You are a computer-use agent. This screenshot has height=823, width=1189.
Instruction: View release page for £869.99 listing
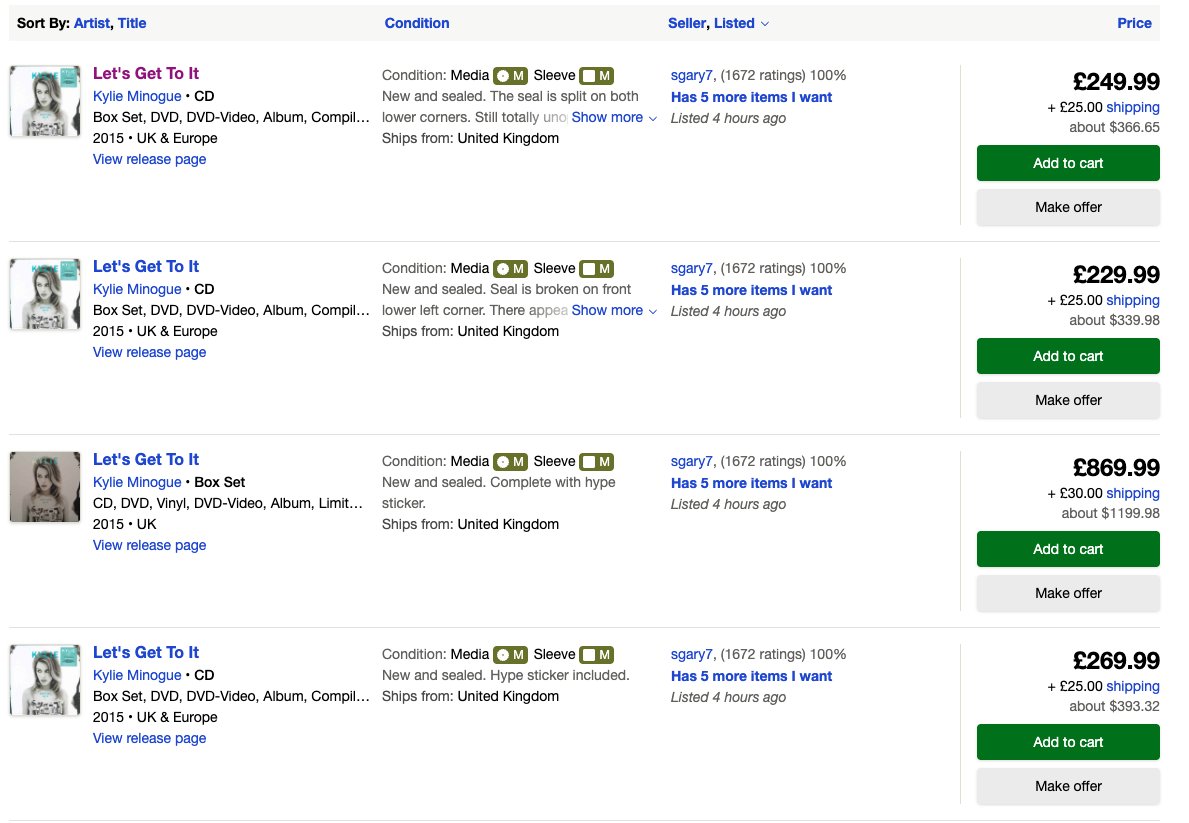coord(149,545)
